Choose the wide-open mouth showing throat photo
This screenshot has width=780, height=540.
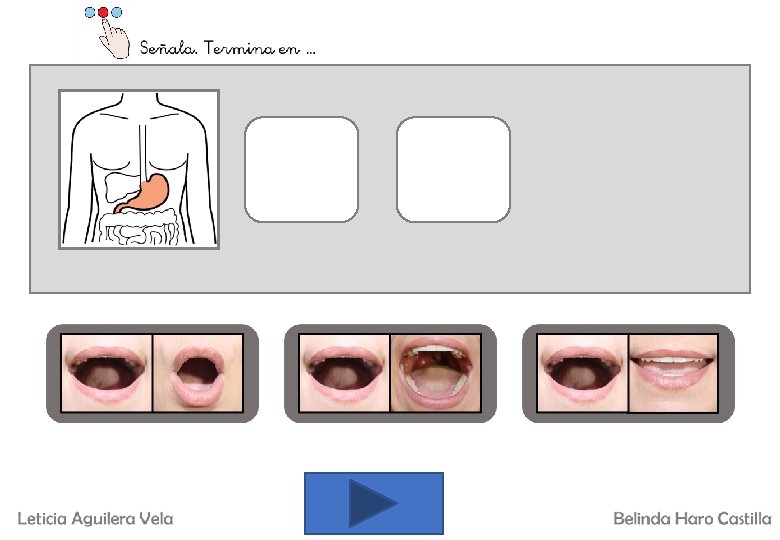(x=436, y=373)
